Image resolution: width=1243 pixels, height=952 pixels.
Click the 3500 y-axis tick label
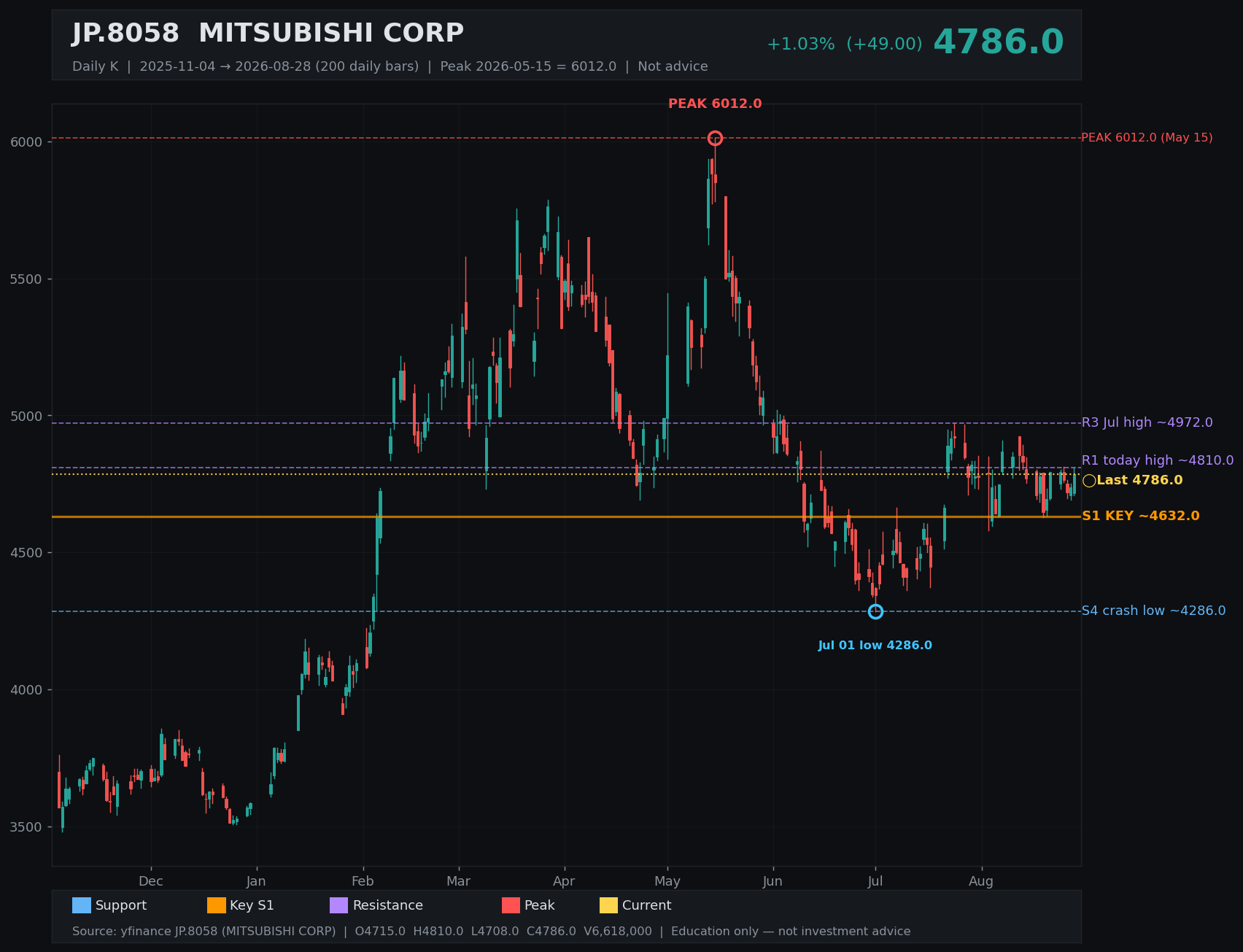26,827
